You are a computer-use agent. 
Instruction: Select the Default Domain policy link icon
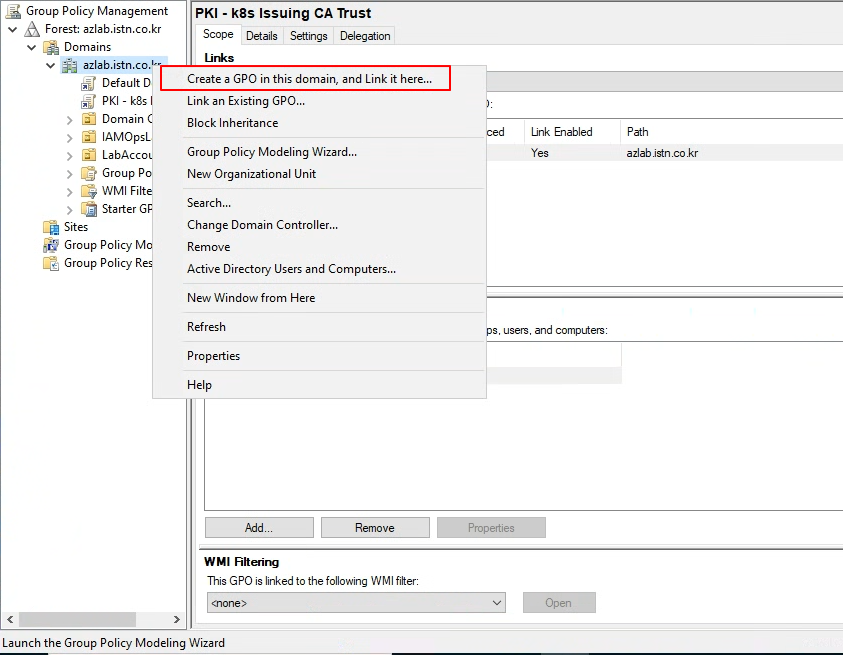[89, 83]
